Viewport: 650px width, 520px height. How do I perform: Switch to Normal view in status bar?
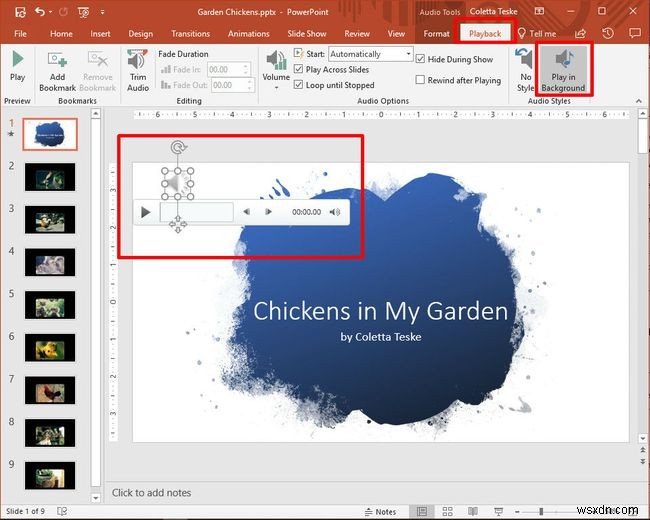[422, 512]
